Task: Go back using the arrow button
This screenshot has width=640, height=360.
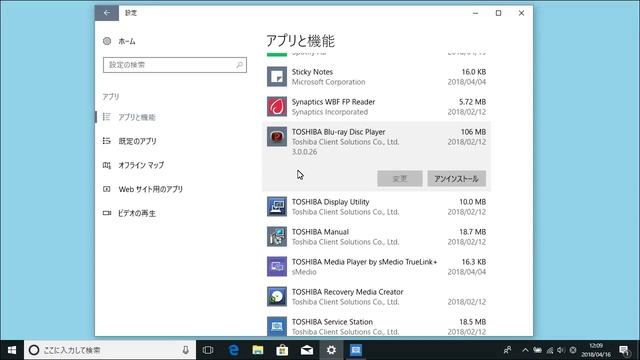Action: pos(107,13)
